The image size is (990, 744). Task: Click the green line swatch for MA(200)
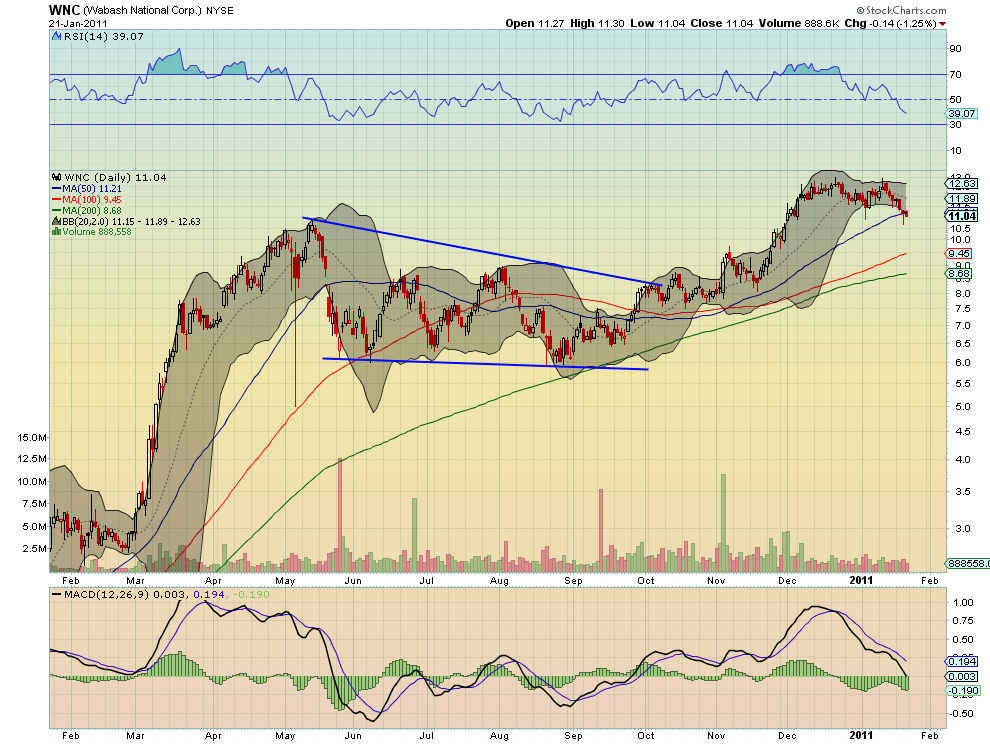[56, 210]
